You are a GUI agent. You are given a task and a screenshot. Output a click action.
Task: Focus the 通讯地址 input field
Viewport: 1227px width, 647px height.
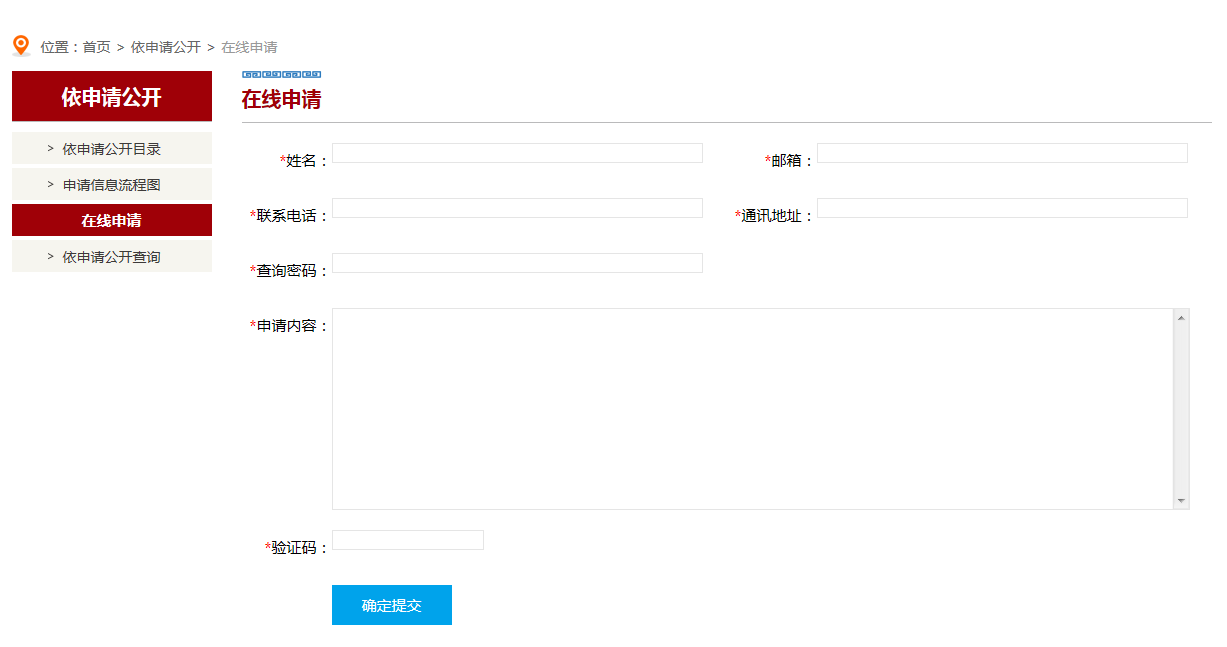pyautogui.click(x=1002, y=208)
